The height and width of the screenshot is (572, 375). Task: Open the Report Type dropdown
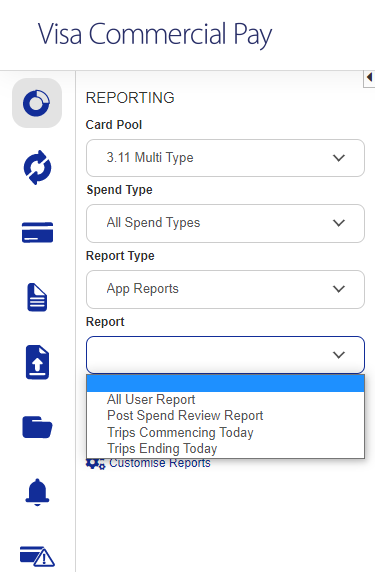pyautogui.click(x=225, y=289)
